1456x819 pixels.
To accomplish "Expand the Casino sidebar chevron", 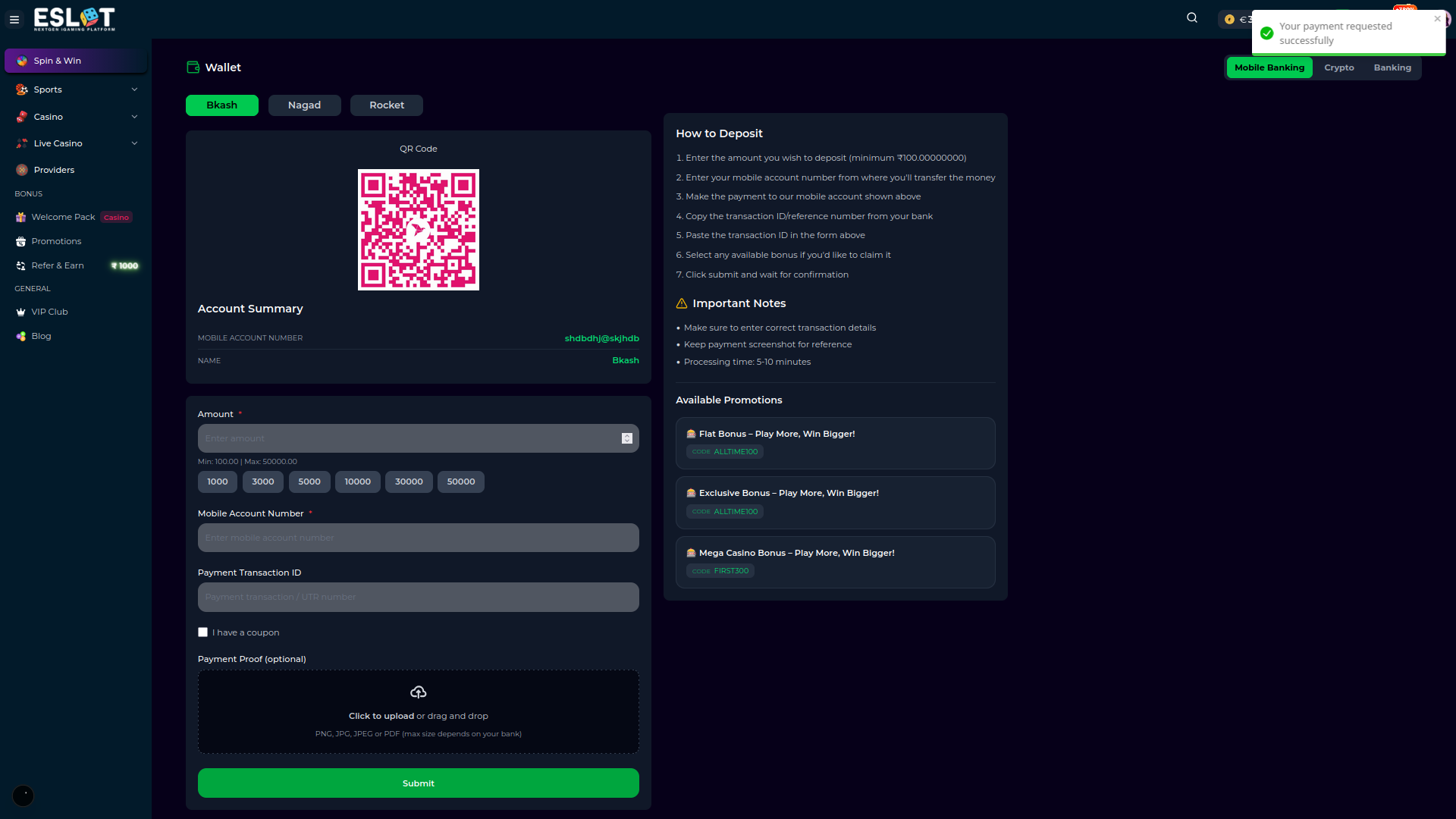I will point(134,117).
